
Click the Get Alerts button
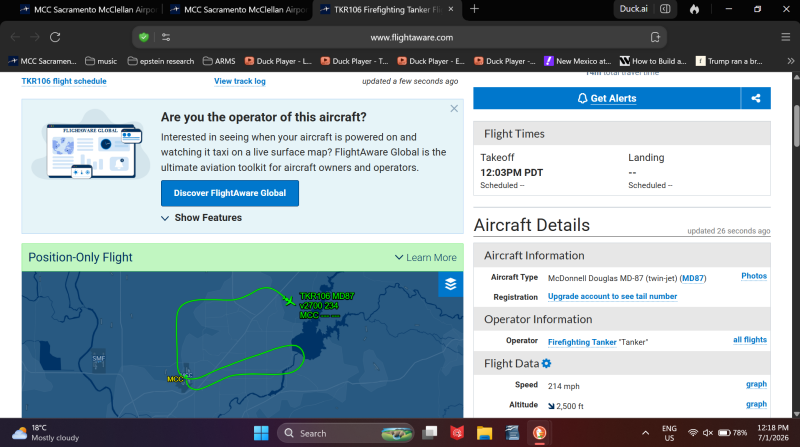(x=607, y=98)
